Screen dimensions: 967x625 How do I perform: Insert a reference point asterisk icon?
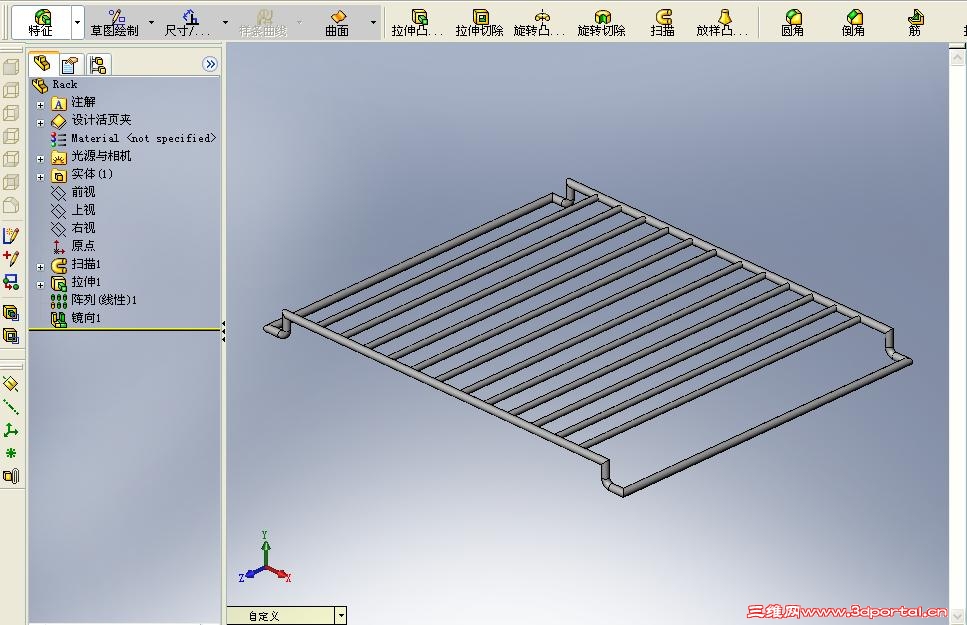pyautogui.click(x=11, y=453)
